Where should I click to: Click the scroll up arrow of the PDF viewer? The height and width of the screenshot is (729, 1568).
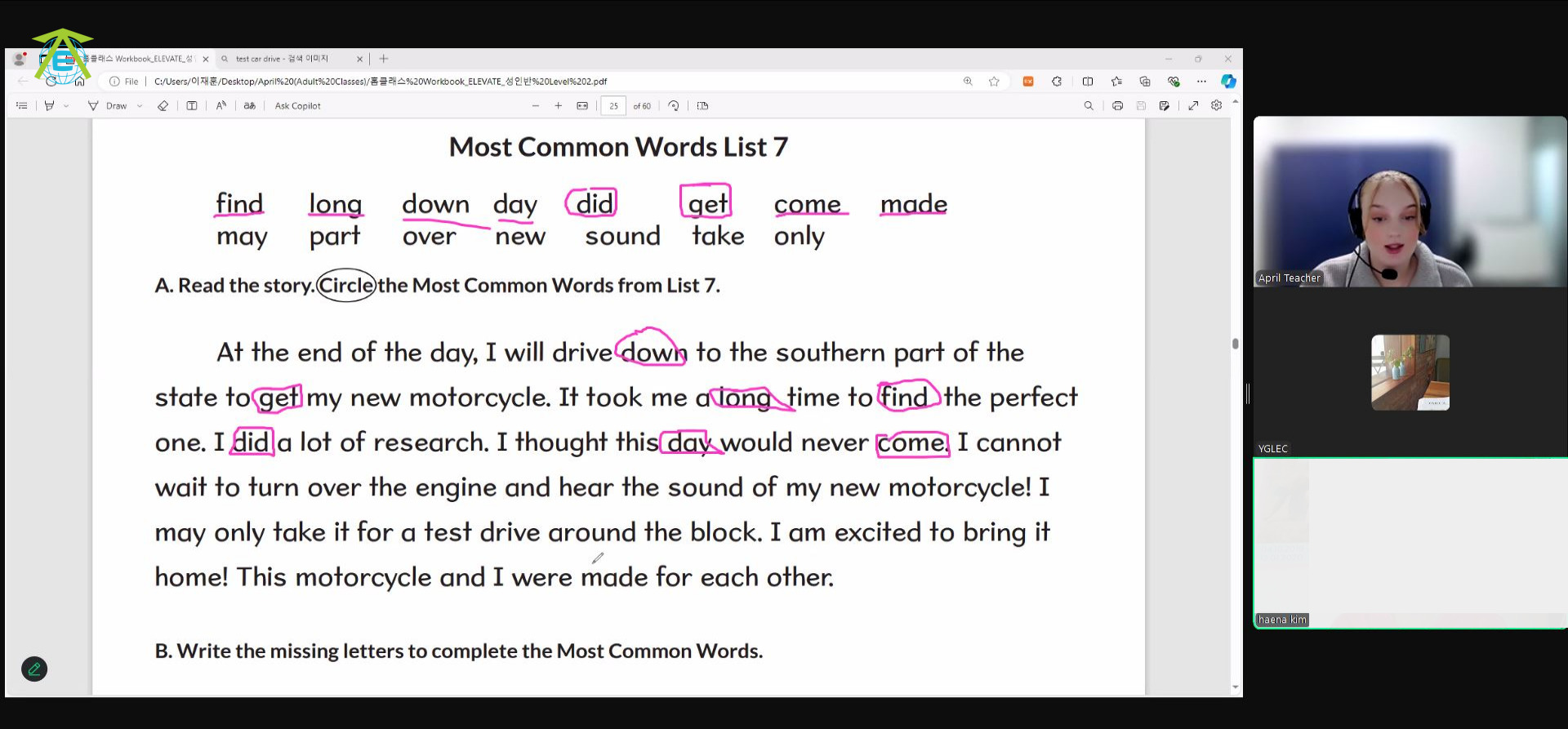[x=1236, y=101]
